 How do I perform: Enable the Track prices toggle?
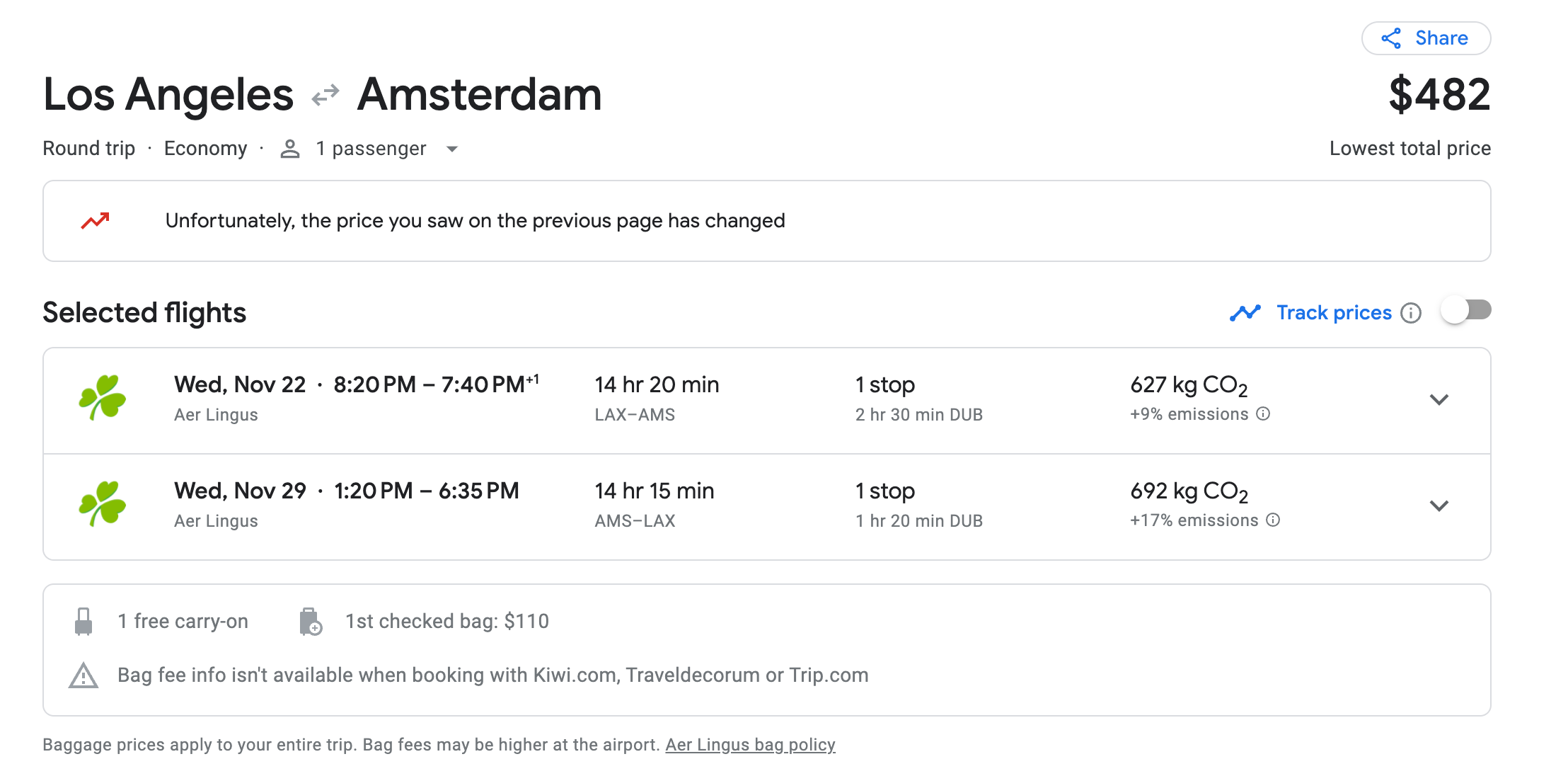coord(1466,311)
